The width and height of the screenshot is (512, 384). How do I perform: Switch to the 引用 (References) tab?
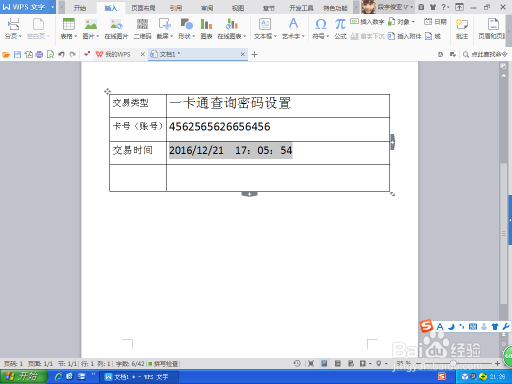[x=176, y=8]
